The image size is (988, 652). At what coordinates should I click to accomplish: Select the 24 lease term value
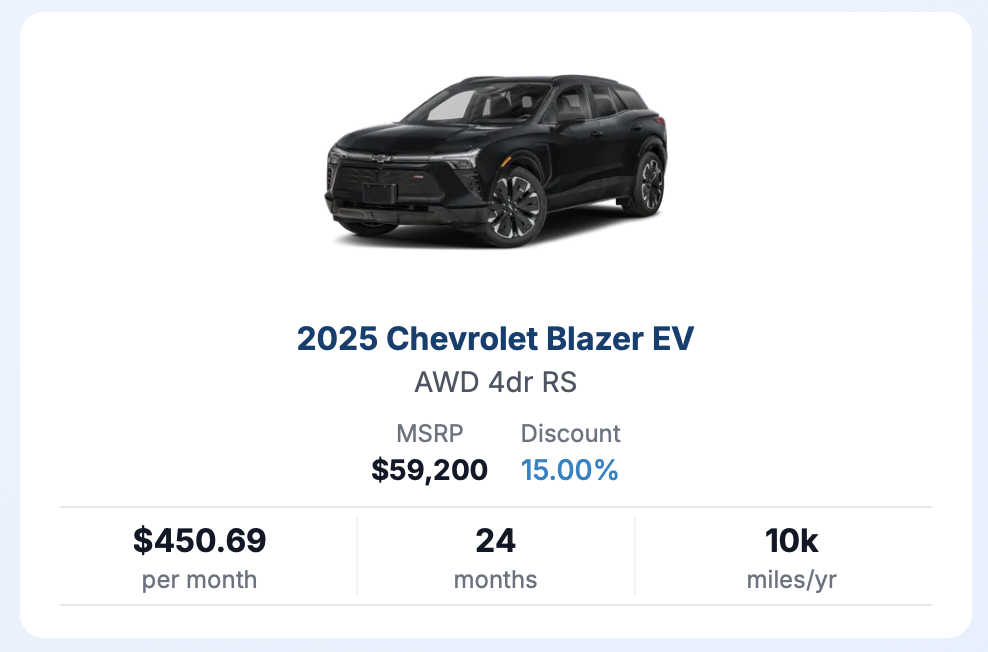tap(495, 540)
